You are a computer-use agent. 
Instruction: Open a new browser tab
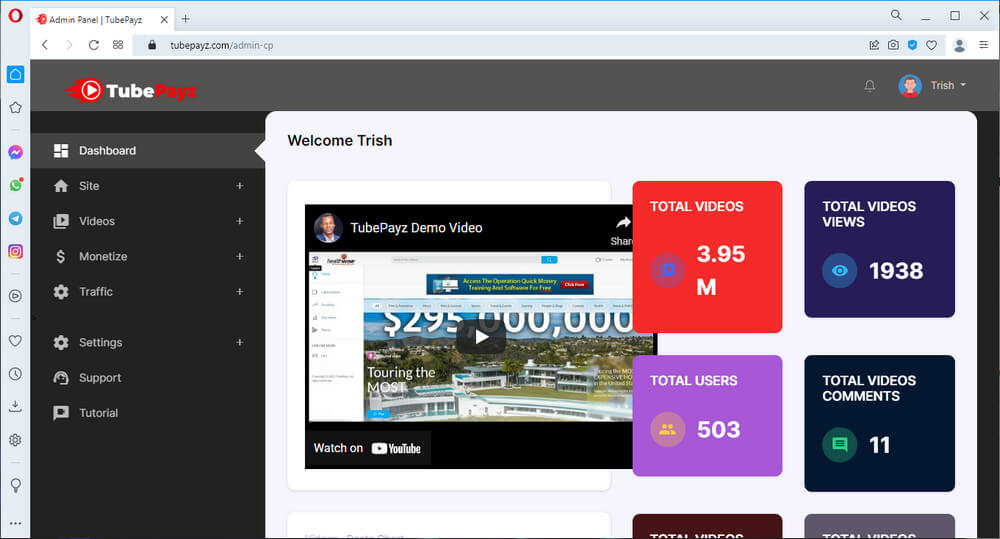tap(186, 19)
